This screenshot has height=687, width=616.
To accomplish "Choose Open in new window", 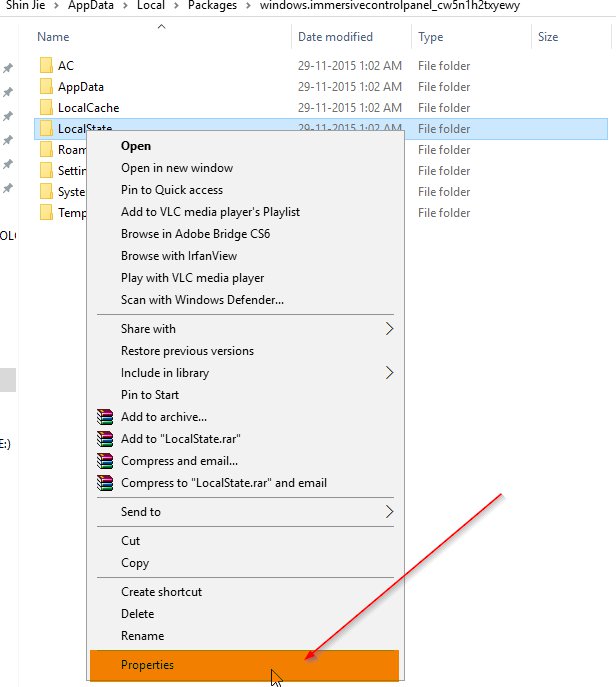I will pos(176,168).
